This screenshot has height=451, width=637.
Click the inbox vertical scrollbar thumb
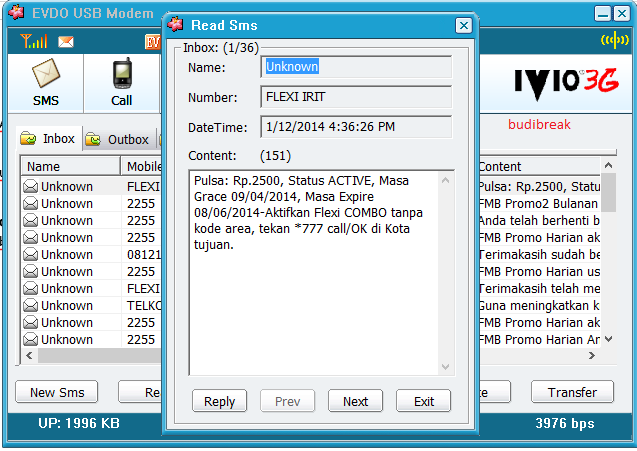coord(608,193)
